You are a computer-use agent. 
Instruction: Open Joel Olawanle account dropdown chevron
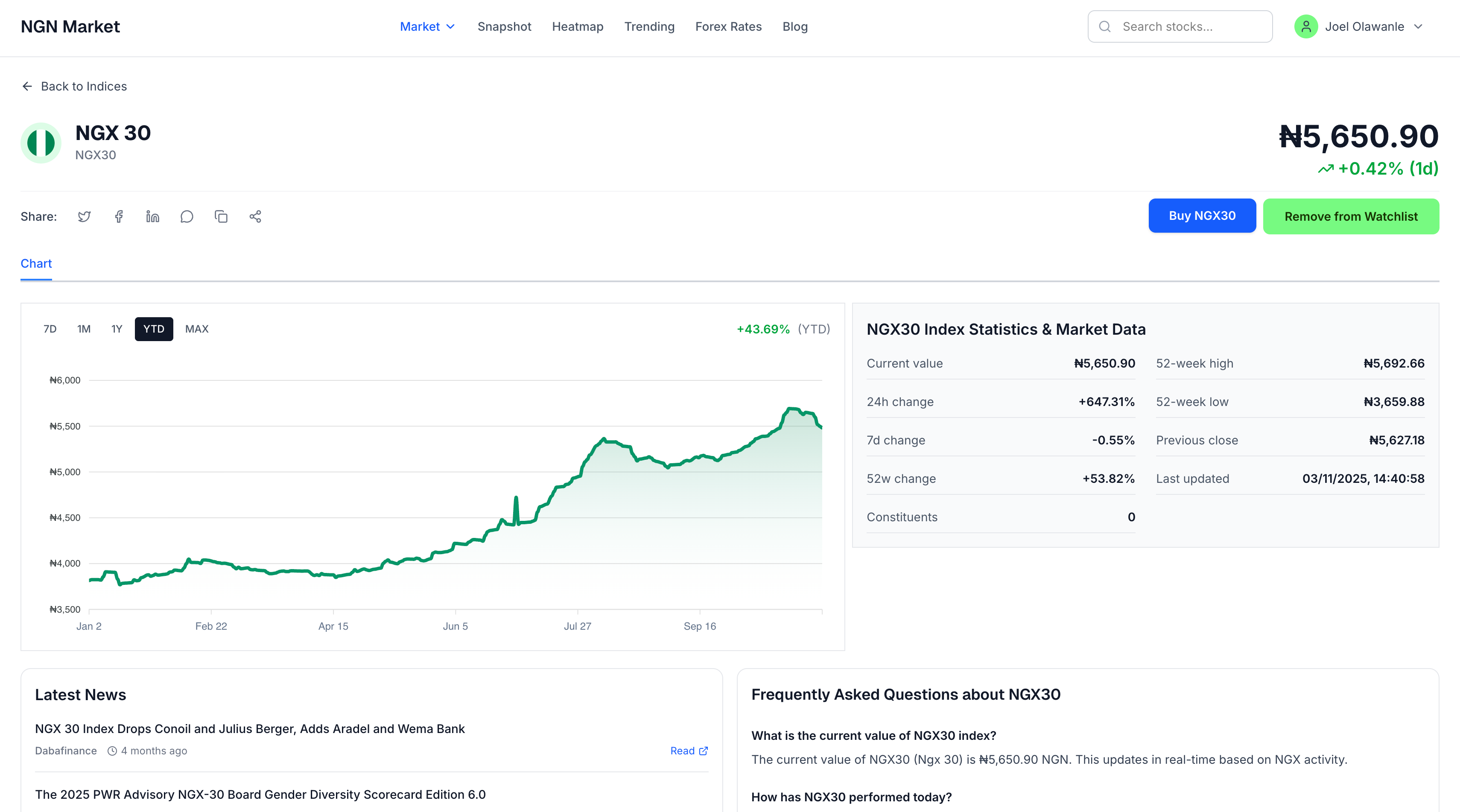tap(1419, 26)
